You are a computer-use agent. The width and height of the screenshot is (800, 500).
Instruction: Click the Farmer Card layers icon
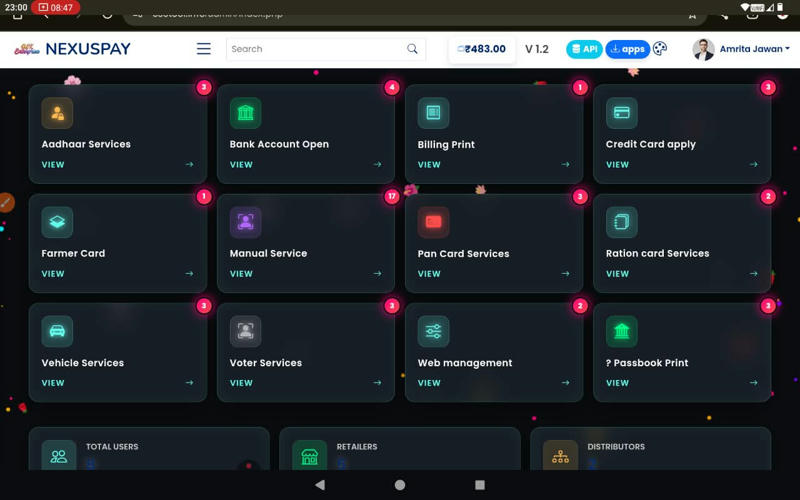(x=57, y=222)
